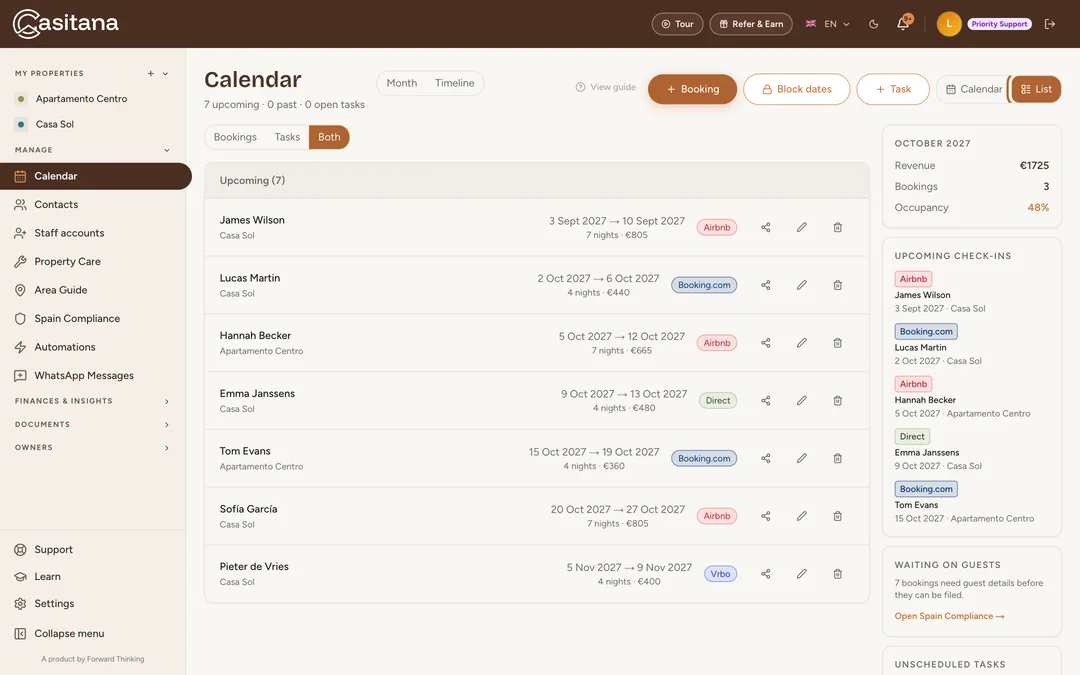1080x675 pixels.
Task: Select the Both filter tab
Action: click(329, 137)
